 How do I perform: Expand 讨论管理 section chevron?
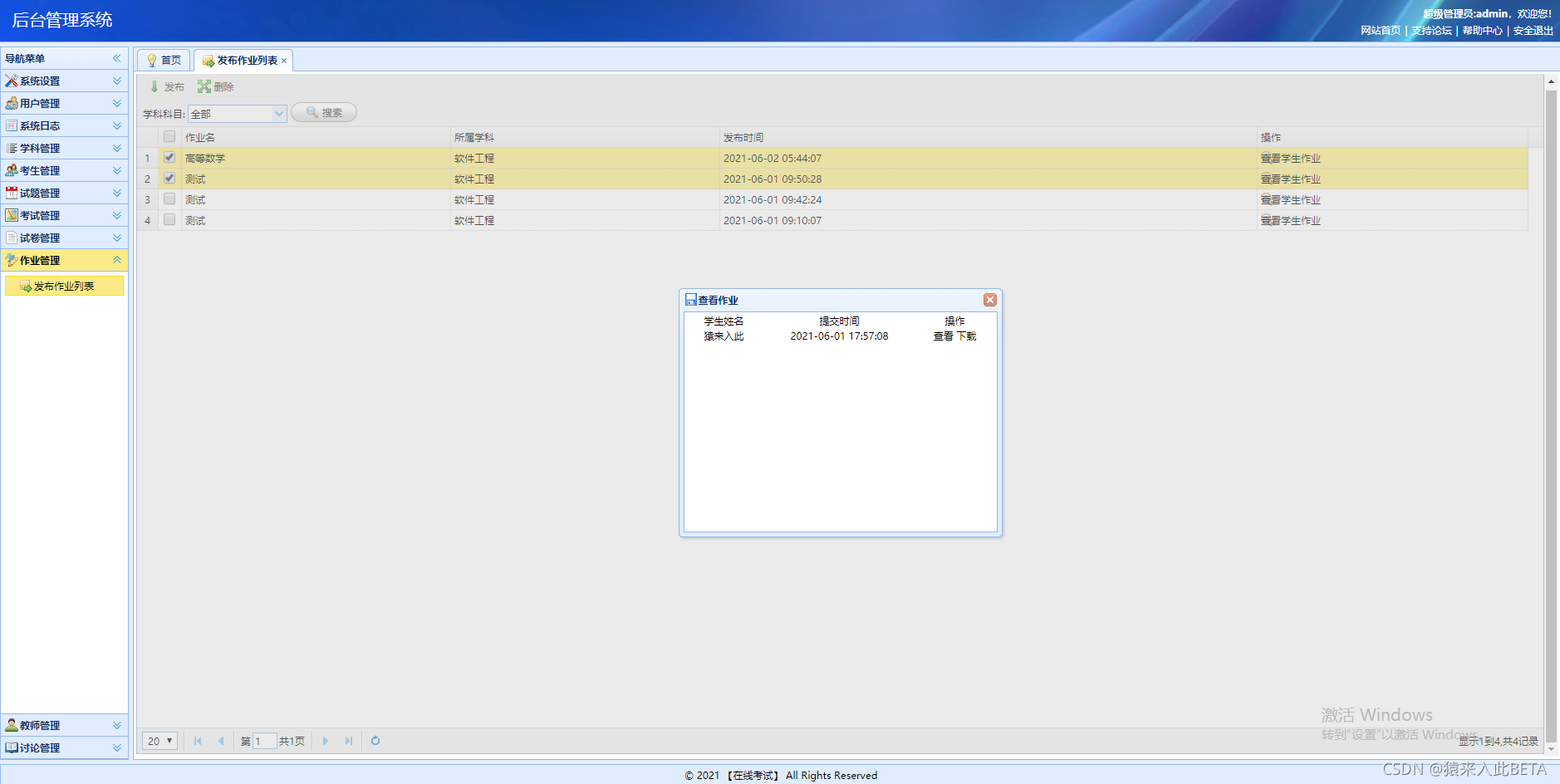(117, 747)
